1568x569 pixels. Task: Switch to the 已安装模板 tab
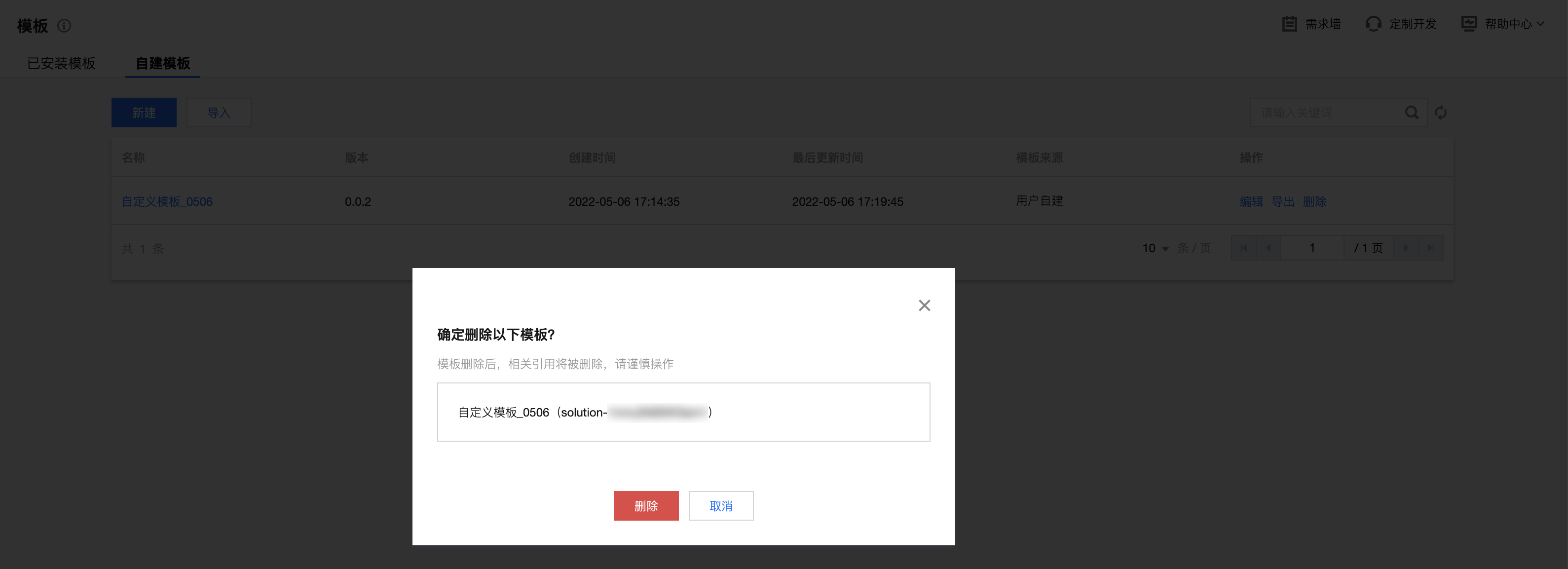click(x=62, y=63)
